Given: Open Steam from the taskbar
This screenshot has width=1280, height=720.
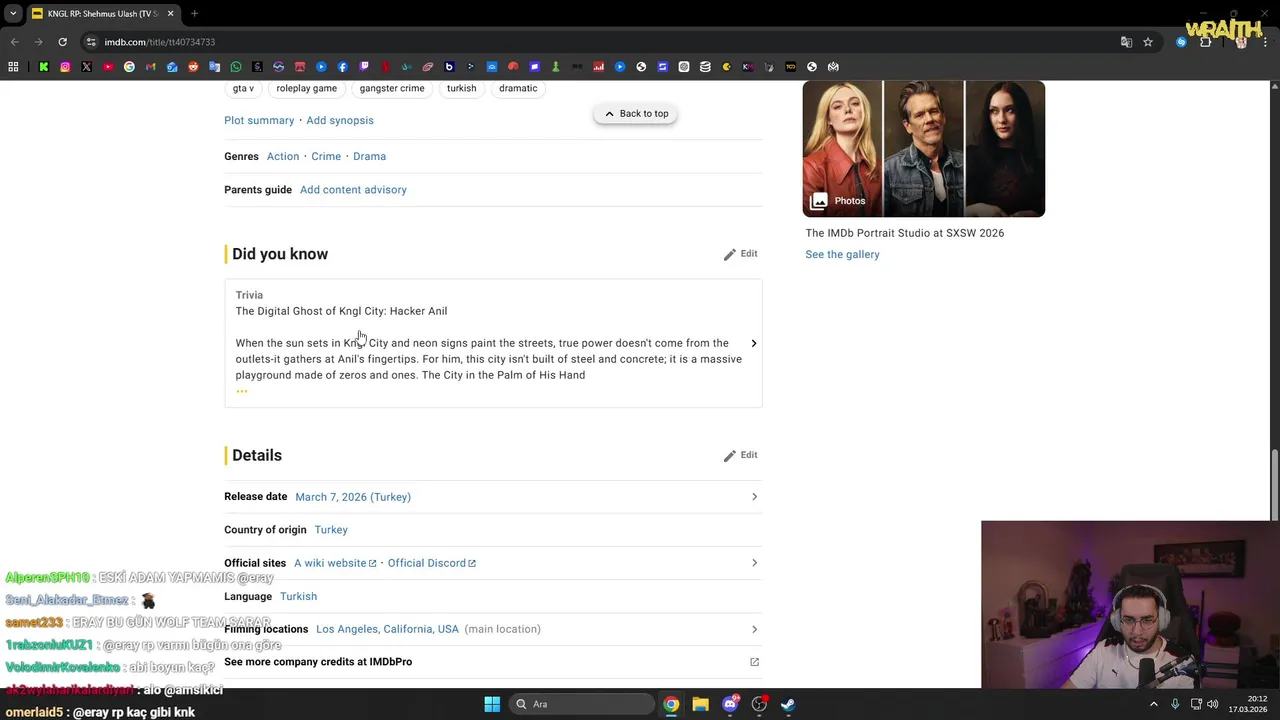Looking at the screenshot, I should coord(788,704).
